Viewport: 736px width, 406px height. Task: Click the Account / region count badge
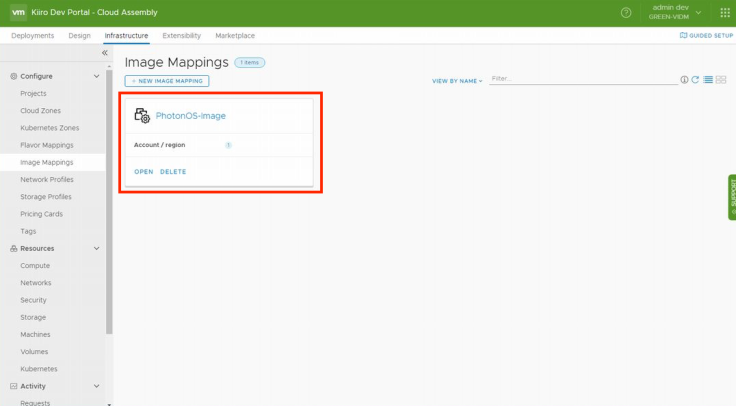click(228, 145)
